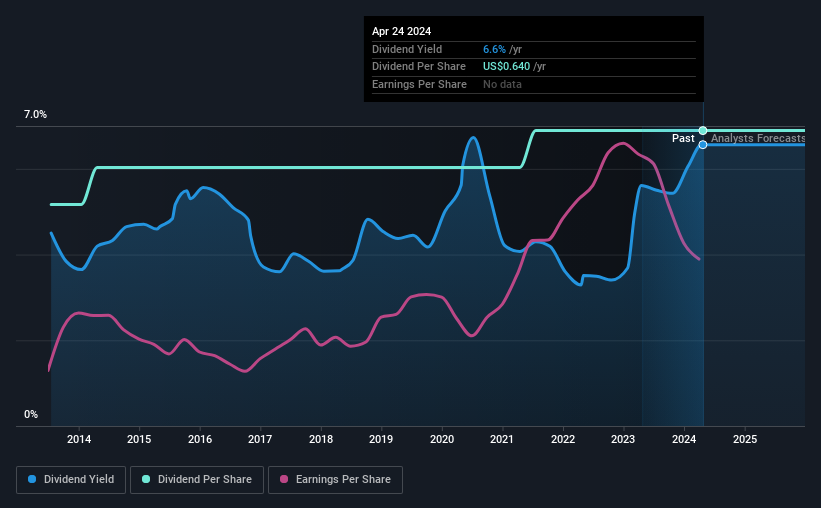Select the 2025 label on the x-axis
Screen dimensions: 821x508
745,439
